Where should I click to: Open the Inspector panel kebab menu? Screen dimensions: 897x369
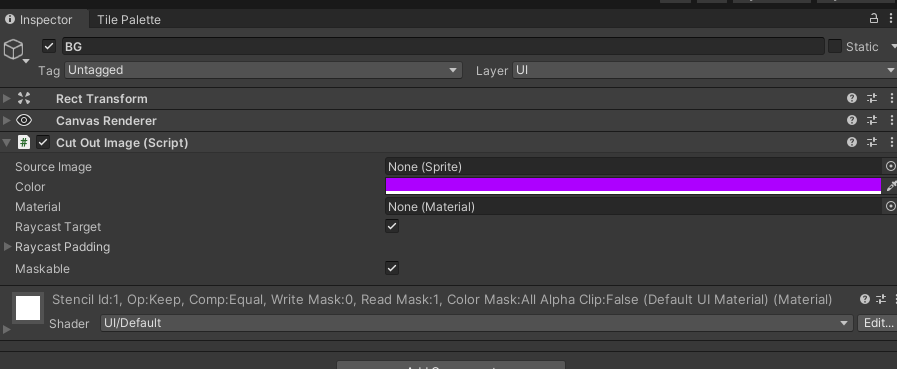(891, 18)
